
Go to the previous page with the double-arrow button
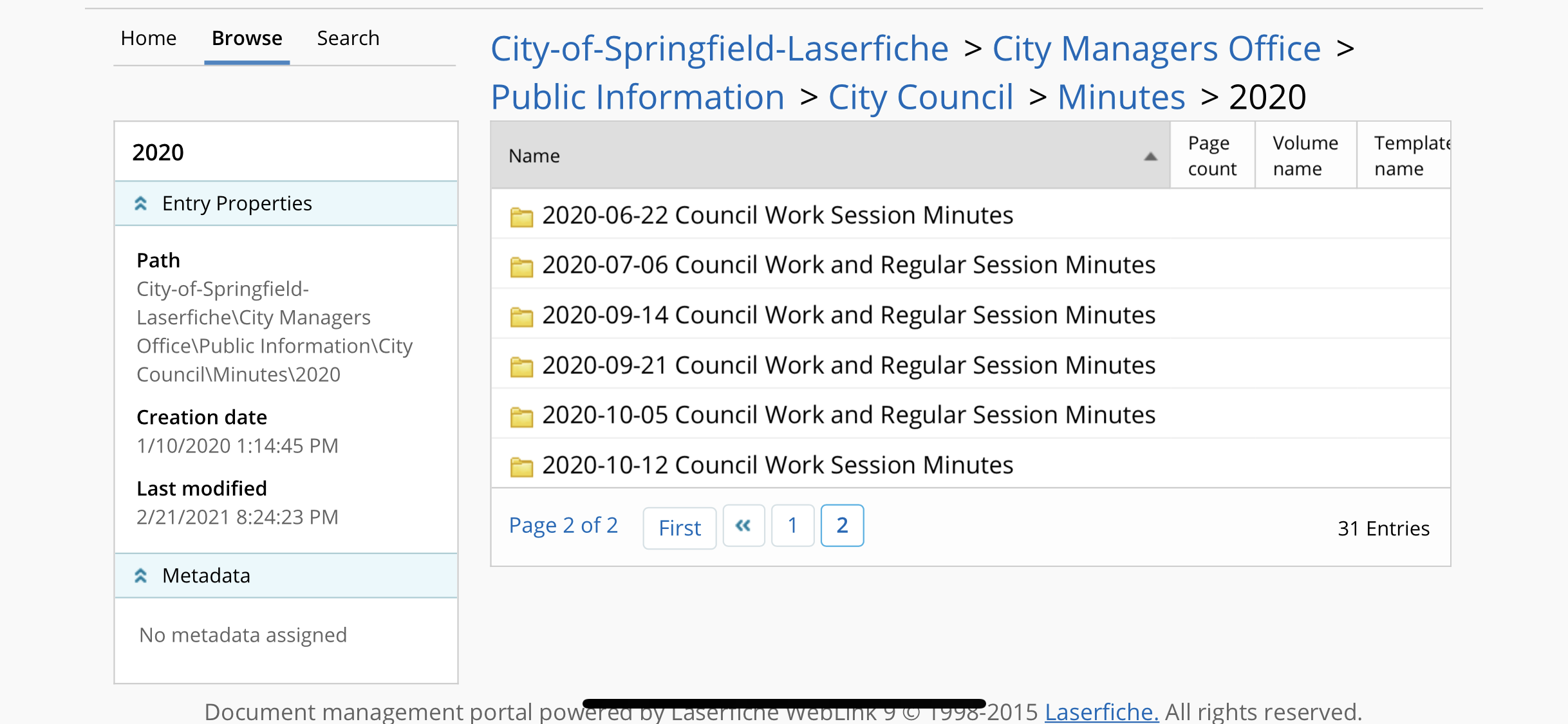[743, 526]
